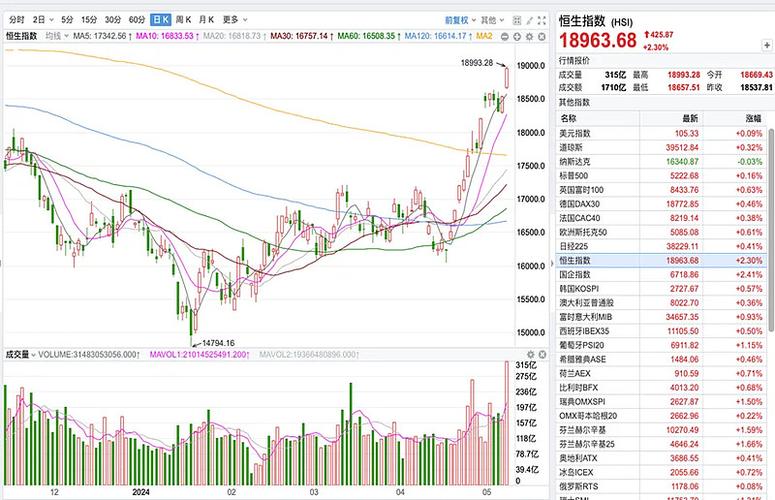Screen dimensions: 775x500
Task: Click the 14794.16 low price marker on chart
Action: point(218,343)
